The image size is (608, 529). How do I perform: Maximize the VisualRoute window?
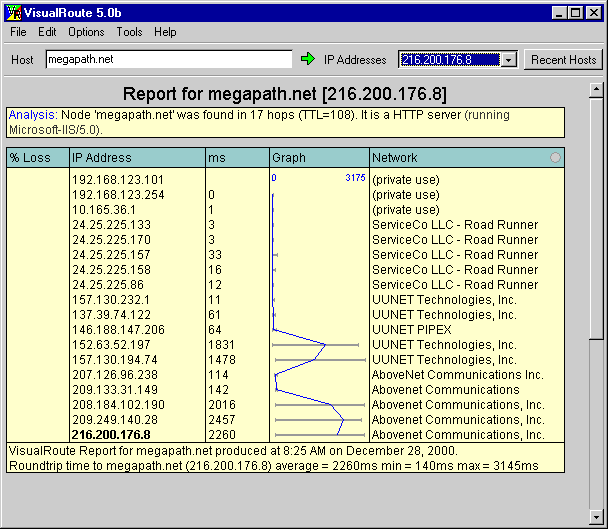(x=576, y=13)
